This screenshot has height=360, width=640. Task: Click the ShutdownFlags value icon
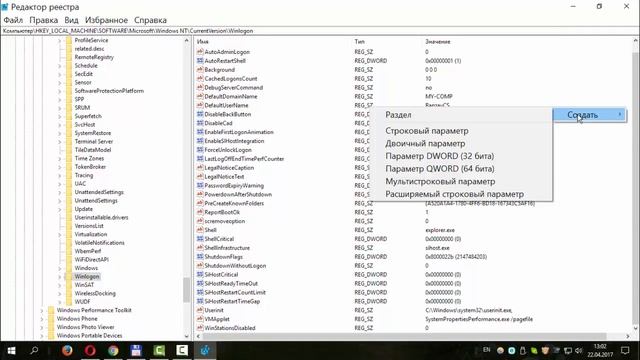point(200,257)
